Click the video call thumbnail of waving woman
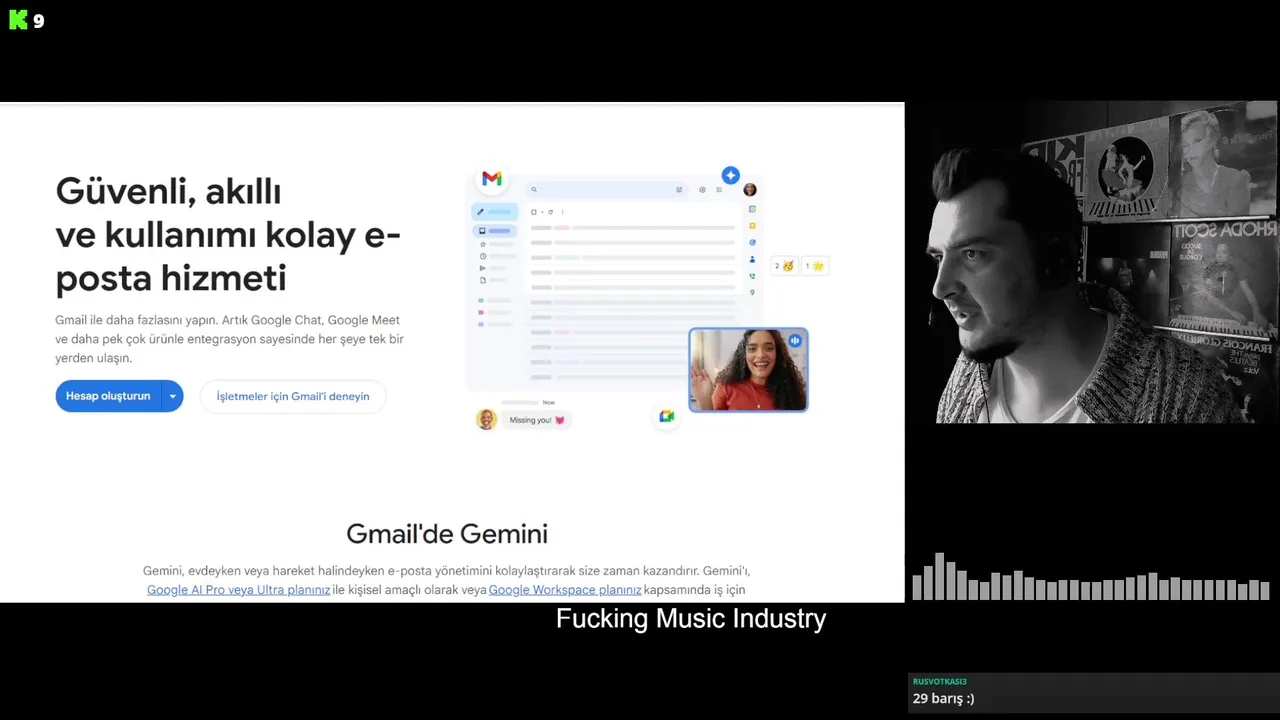This screenshot has width=1280, height=720. click(748, 370)
